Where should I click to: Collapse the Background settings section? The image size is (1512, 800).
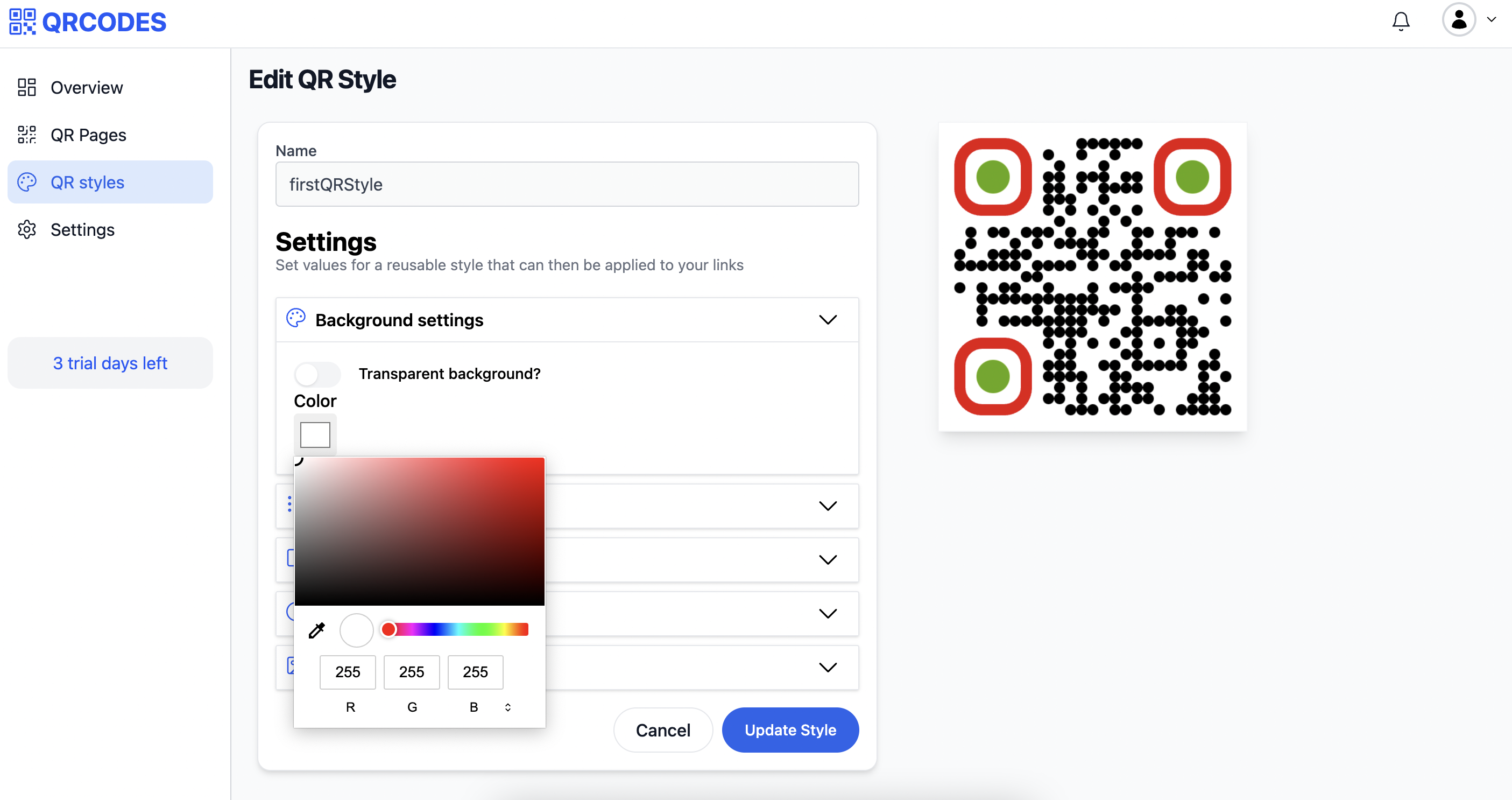click(x=828, y=320)
